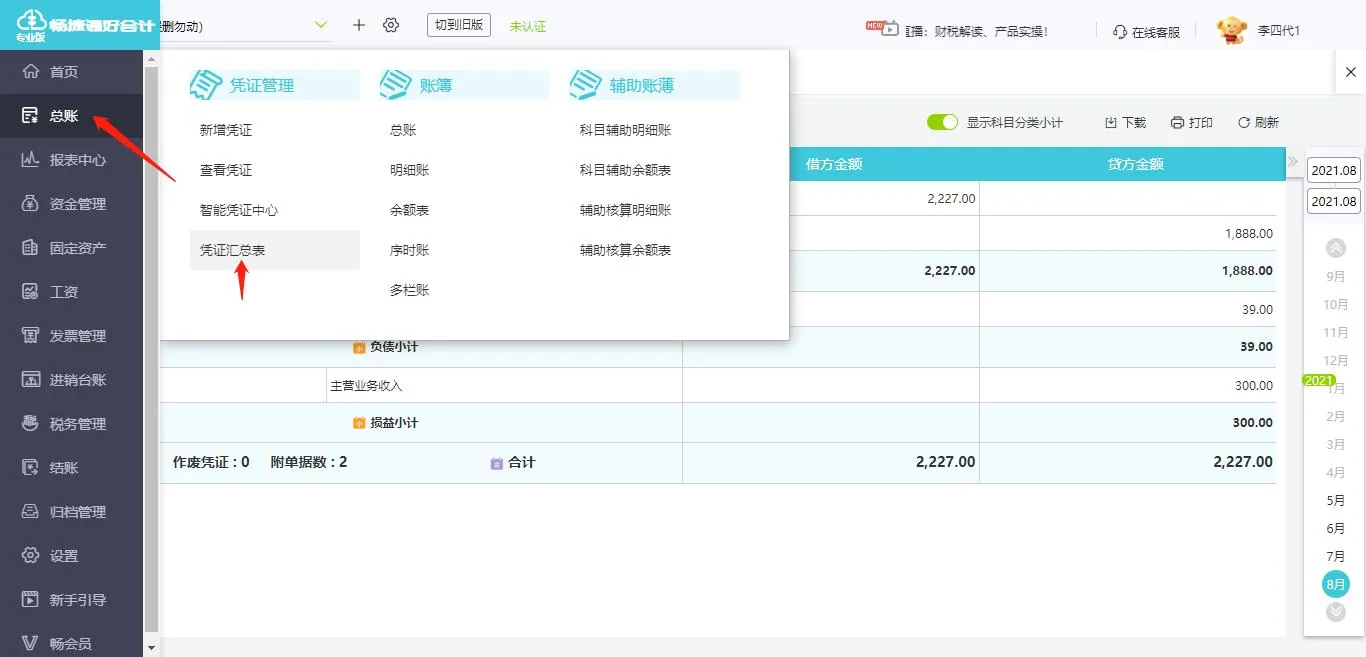Click the 未认证 status link
Image resolution: width=1366 pixels, height=657 pixels.
tap(528, 26)
